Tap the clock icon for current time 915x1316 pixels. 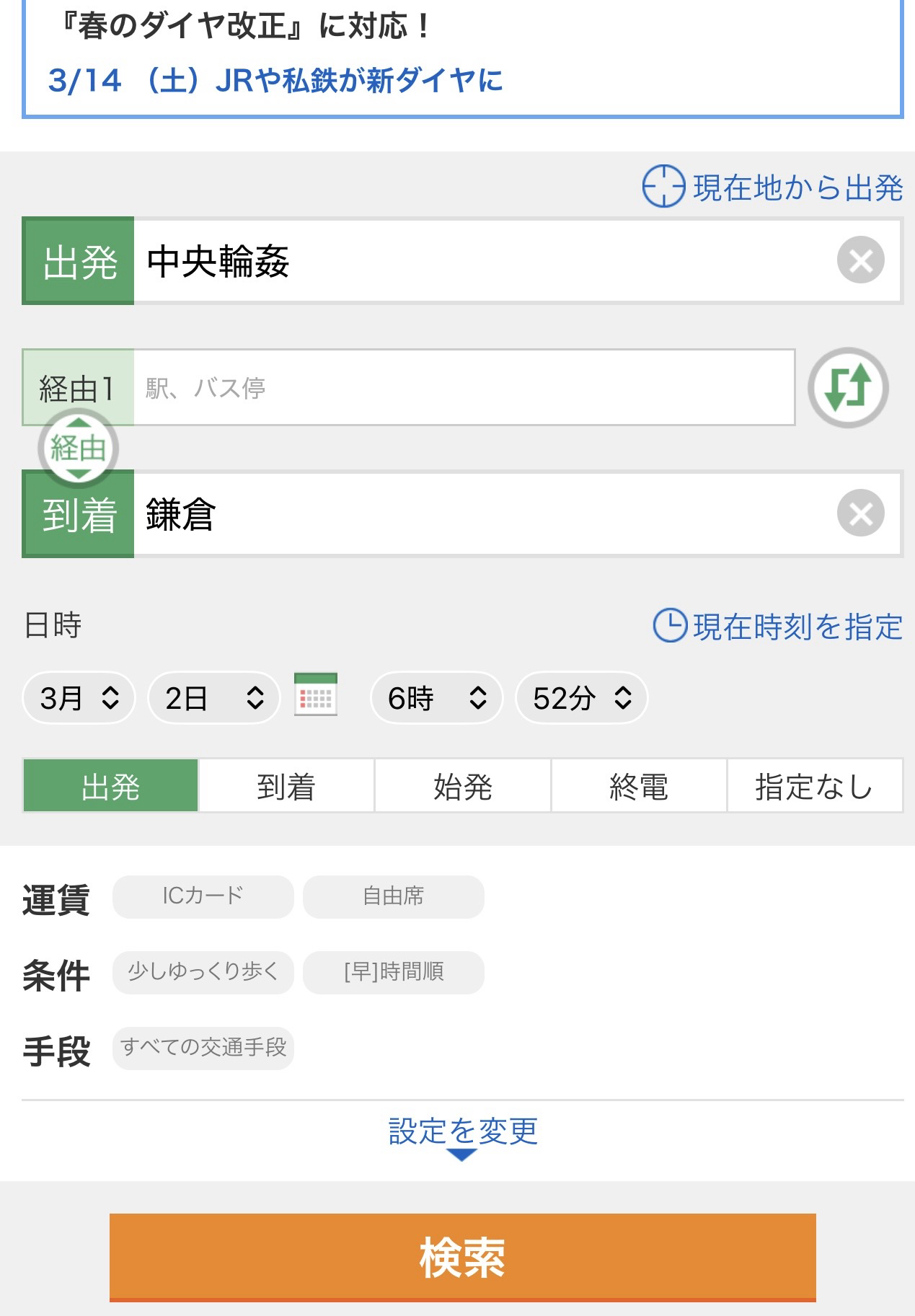pyautogui.click(x=670, y=626)
